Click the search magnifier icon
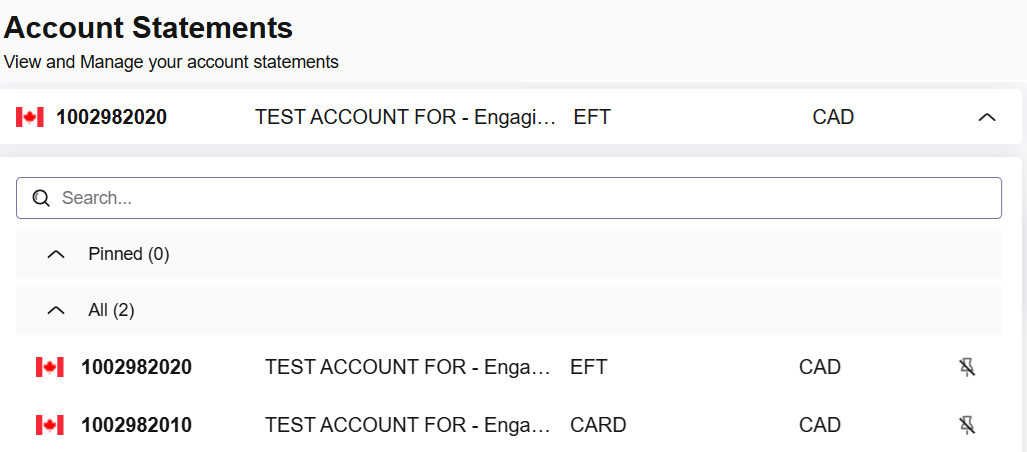This screenshot has height=452, width=1027. [41, 198]
